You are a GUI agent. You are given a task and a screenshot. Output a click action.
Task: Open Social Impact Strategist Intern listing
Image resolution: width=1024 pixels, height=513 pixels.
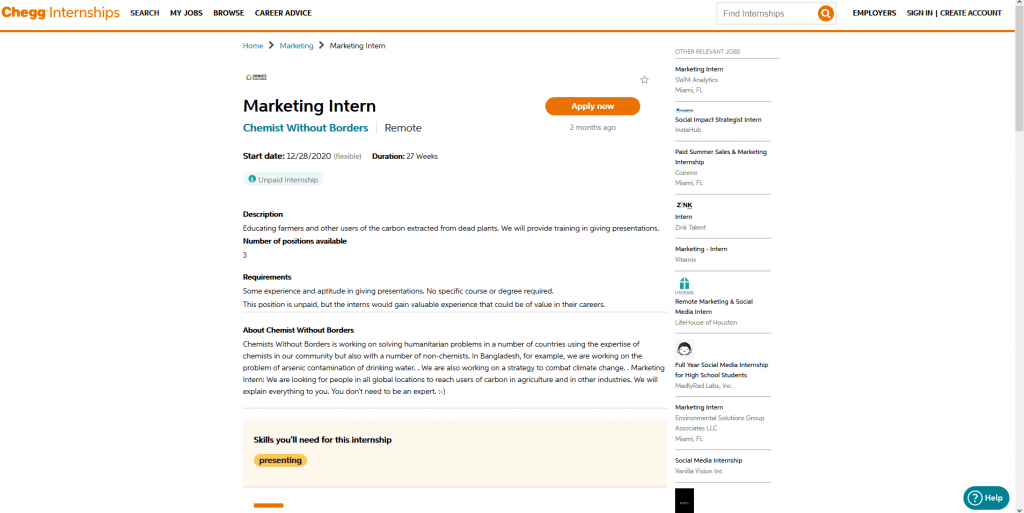[x=717, y=119]
